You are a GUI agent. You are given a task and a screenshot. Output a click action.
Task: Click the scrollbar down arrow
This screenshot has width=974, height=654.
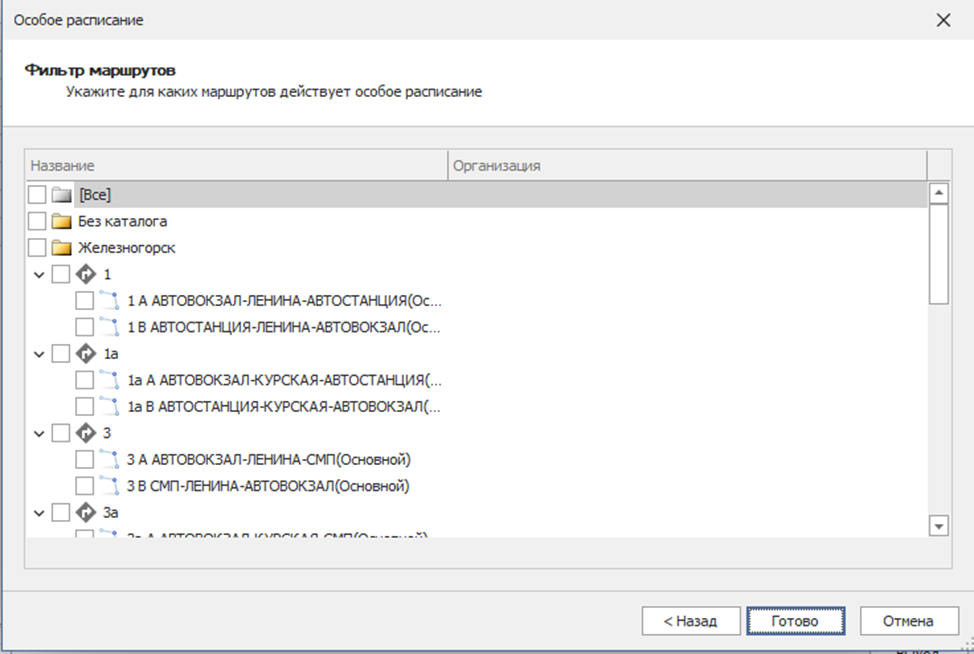pyautogui.click(x=938, y=525)
